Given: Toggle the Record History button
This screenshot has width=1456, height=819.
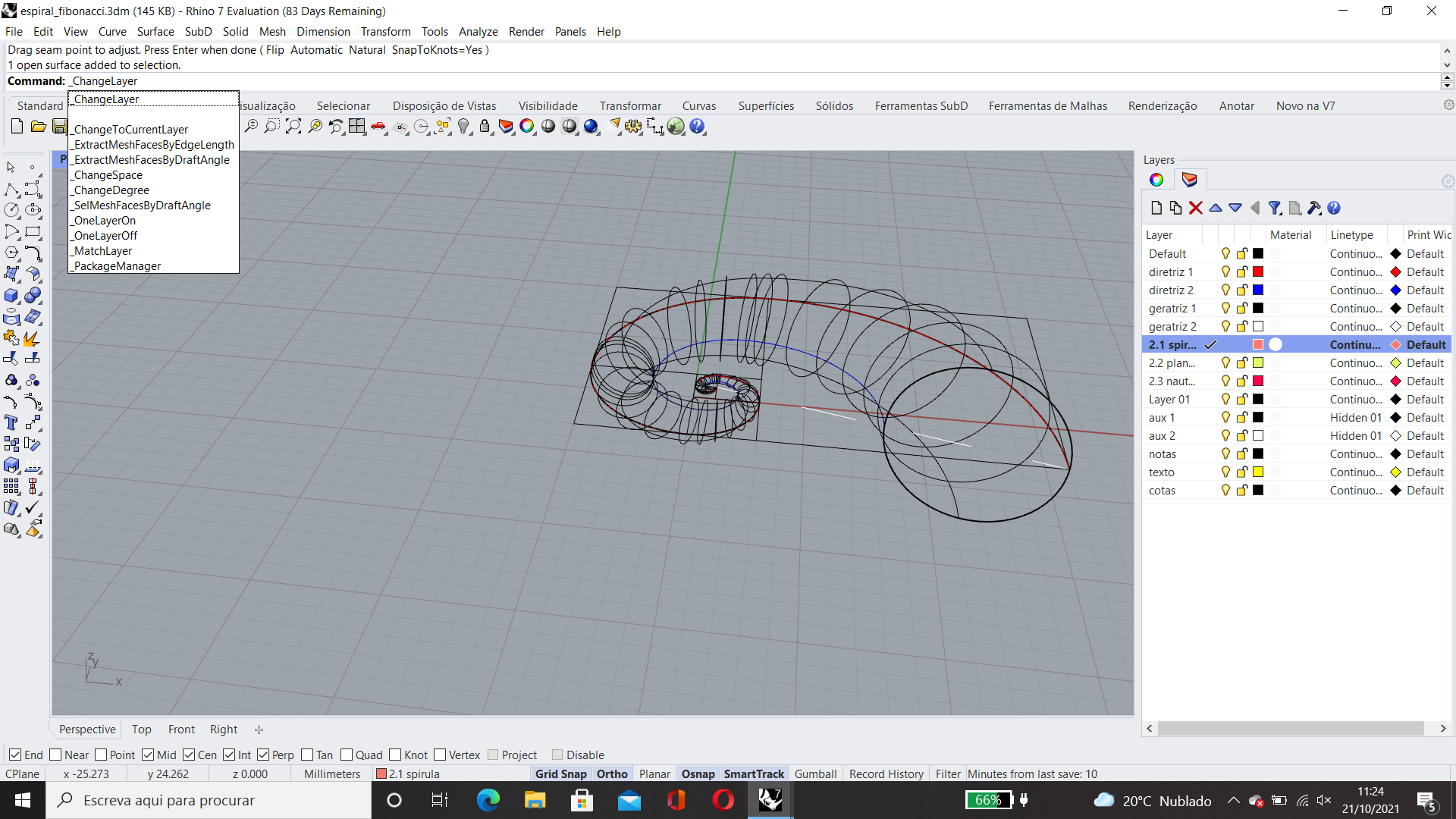Looking at the screenshot, I should click(x=886, y=773).
